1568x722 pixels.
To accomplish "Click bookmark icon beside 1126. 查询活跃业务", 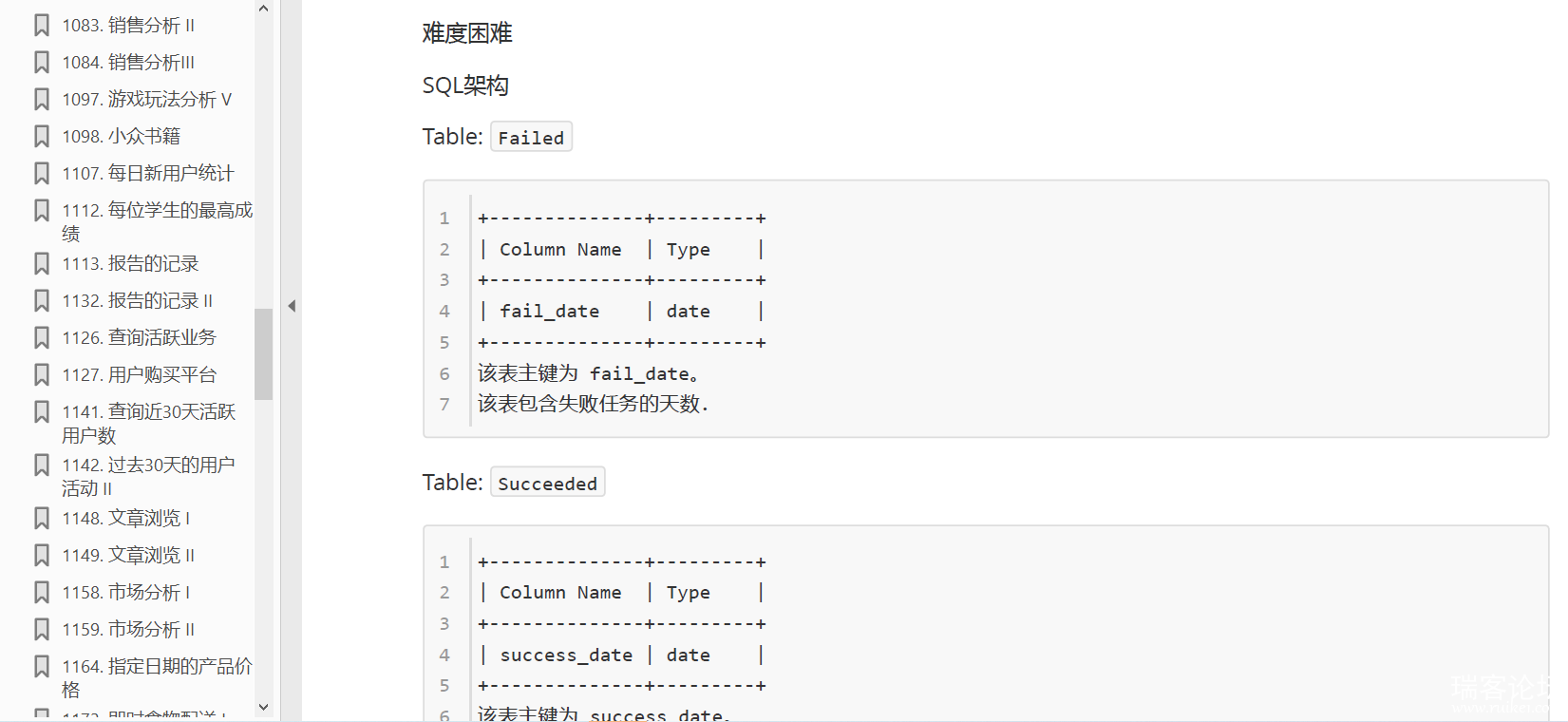I will click(42, 338).
